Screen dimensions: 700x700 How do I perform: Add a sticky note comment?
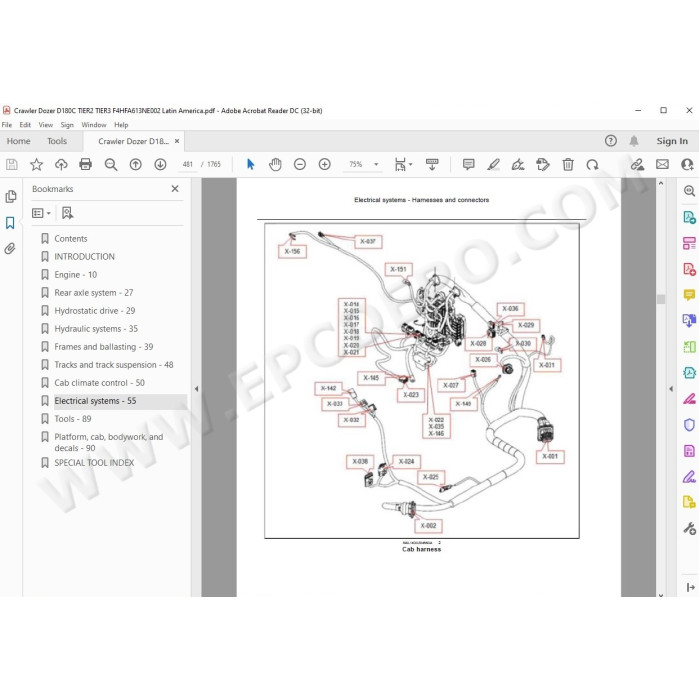click(x=468, y=165)
